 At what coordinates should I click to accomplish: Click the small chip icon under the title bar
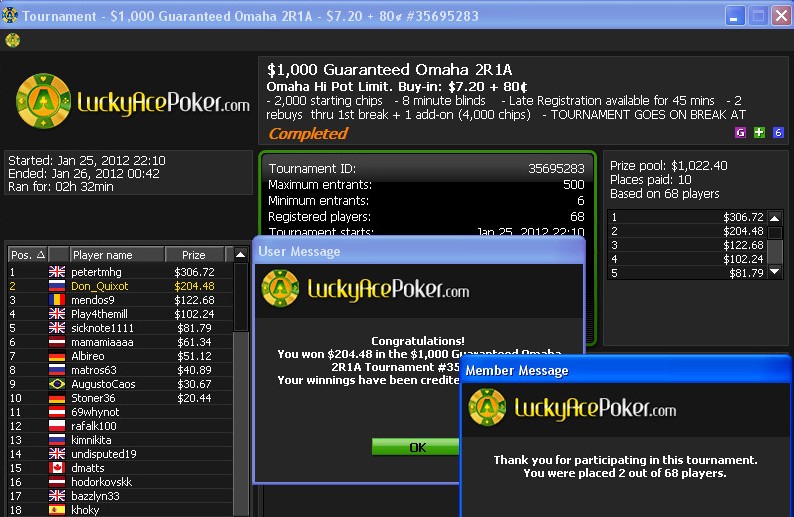point(12,40)
